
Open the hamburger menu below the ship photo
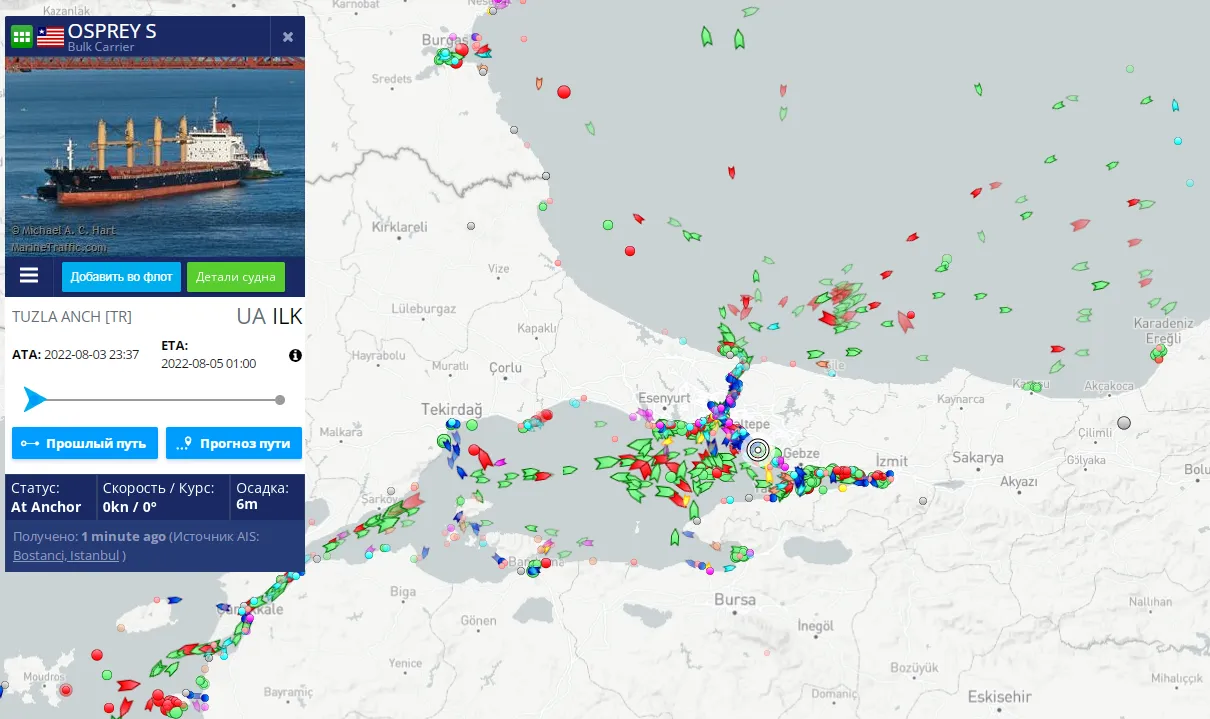click(29, 276)
